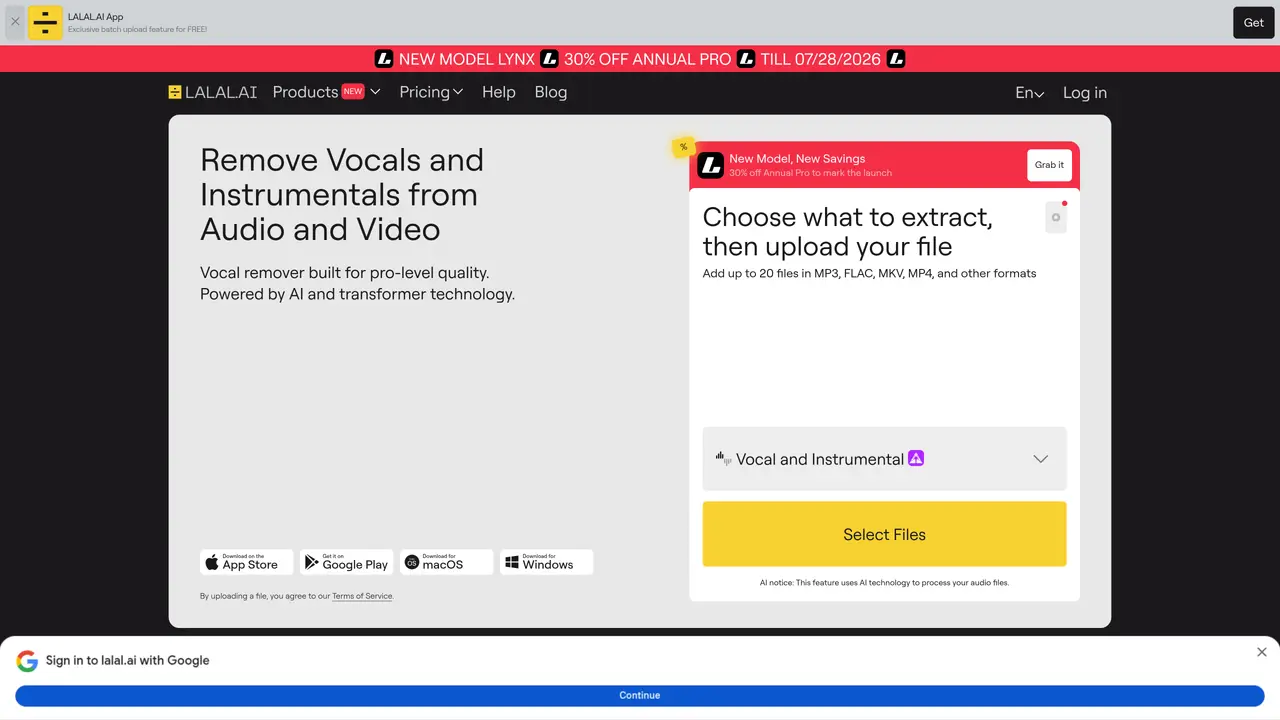This screenshot has width=1280, height=720.
Task: Continue signing in with Google
Action: click(640, 695)
